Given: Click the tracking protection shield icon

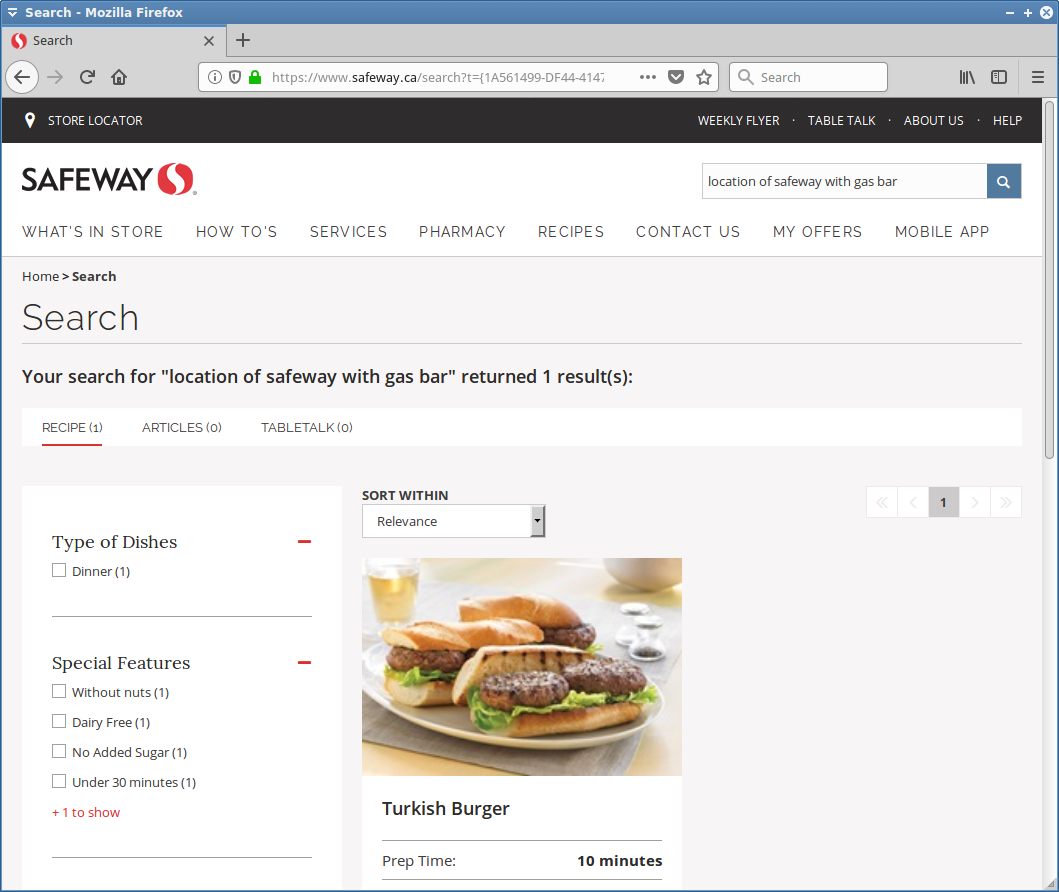Looking at the screenshot, I should coord(235,77).
